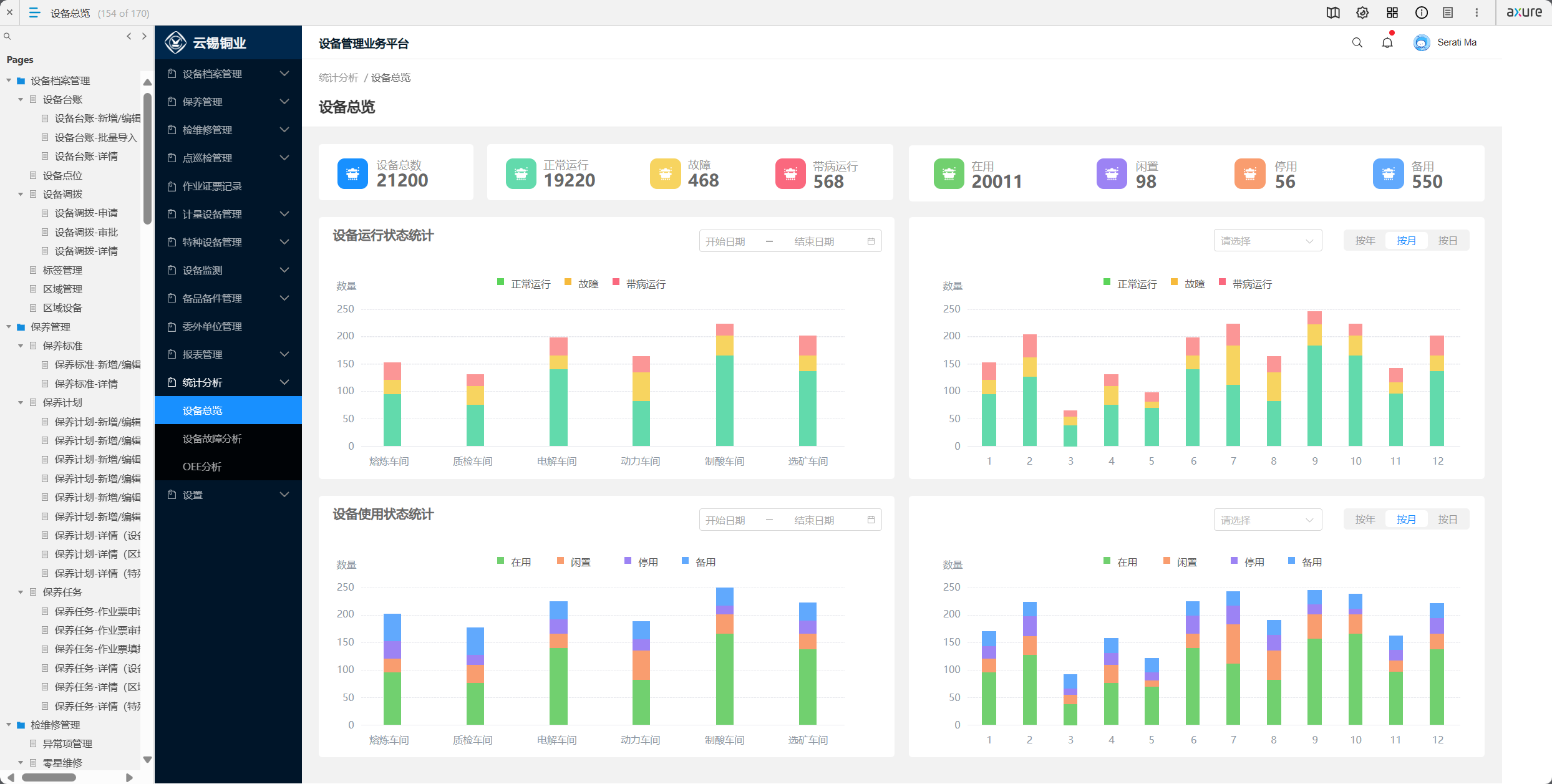Switch running-status chart to 按年

pos(1365,241)
